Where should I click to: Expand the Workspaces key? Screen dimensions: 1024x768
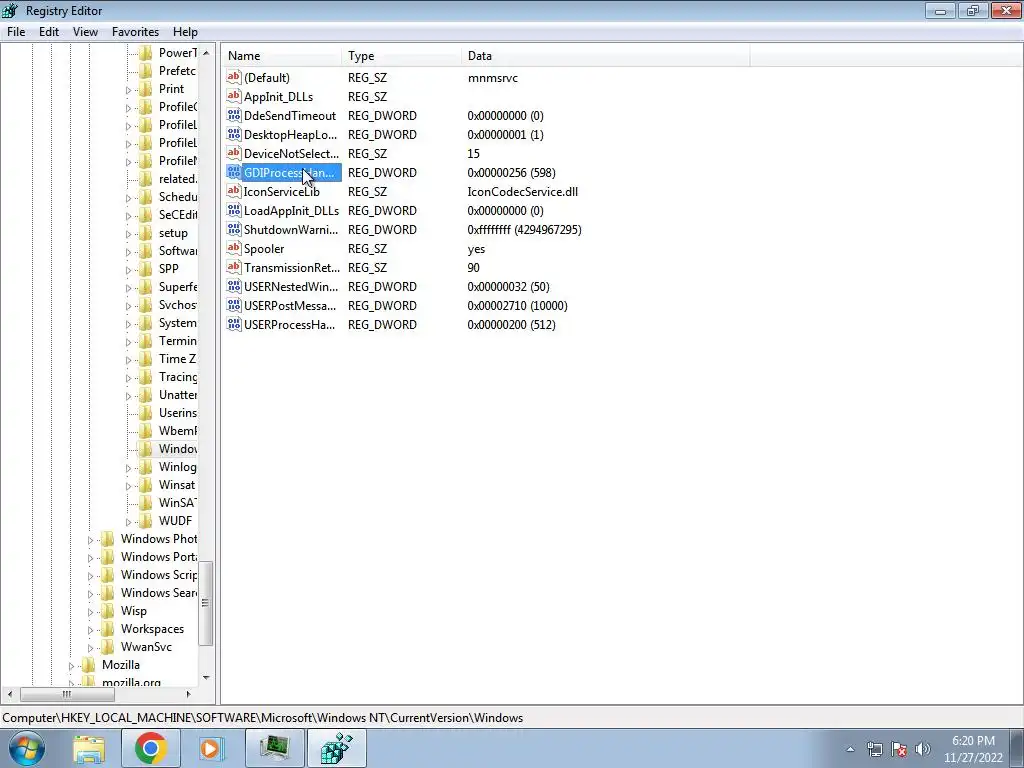[91, 630]
